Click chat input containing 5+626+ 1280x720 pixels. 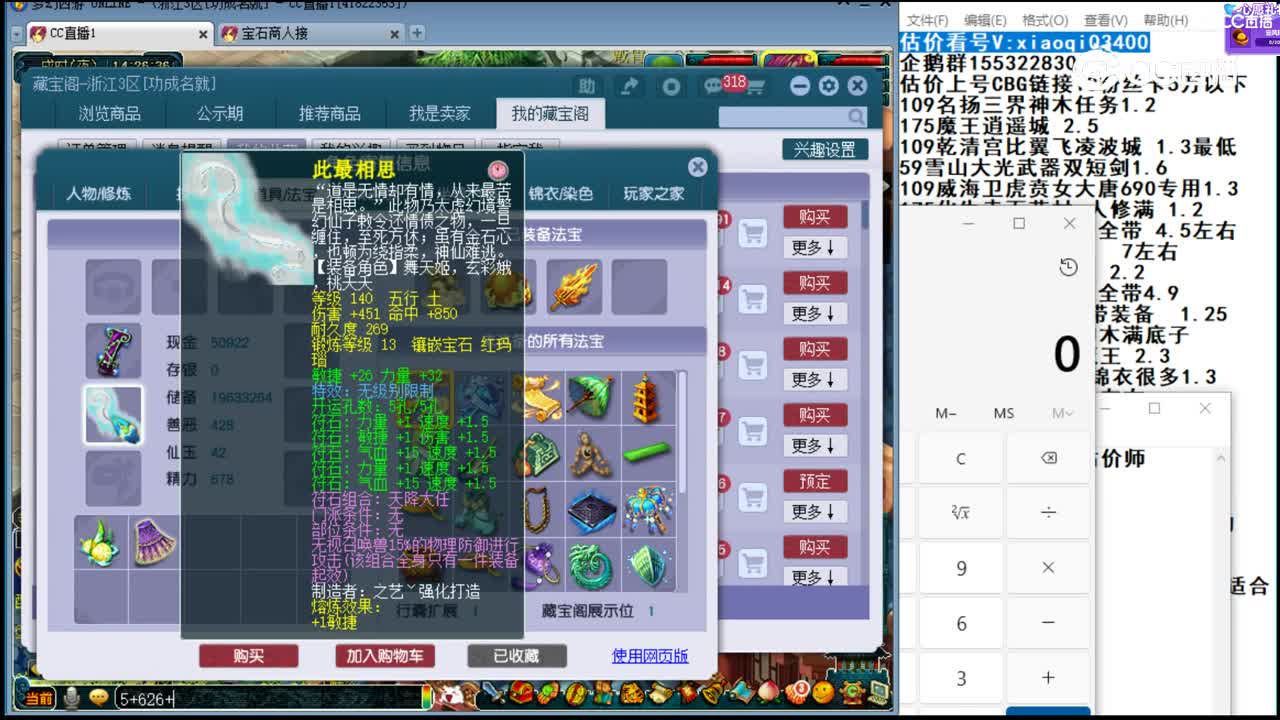268,699
